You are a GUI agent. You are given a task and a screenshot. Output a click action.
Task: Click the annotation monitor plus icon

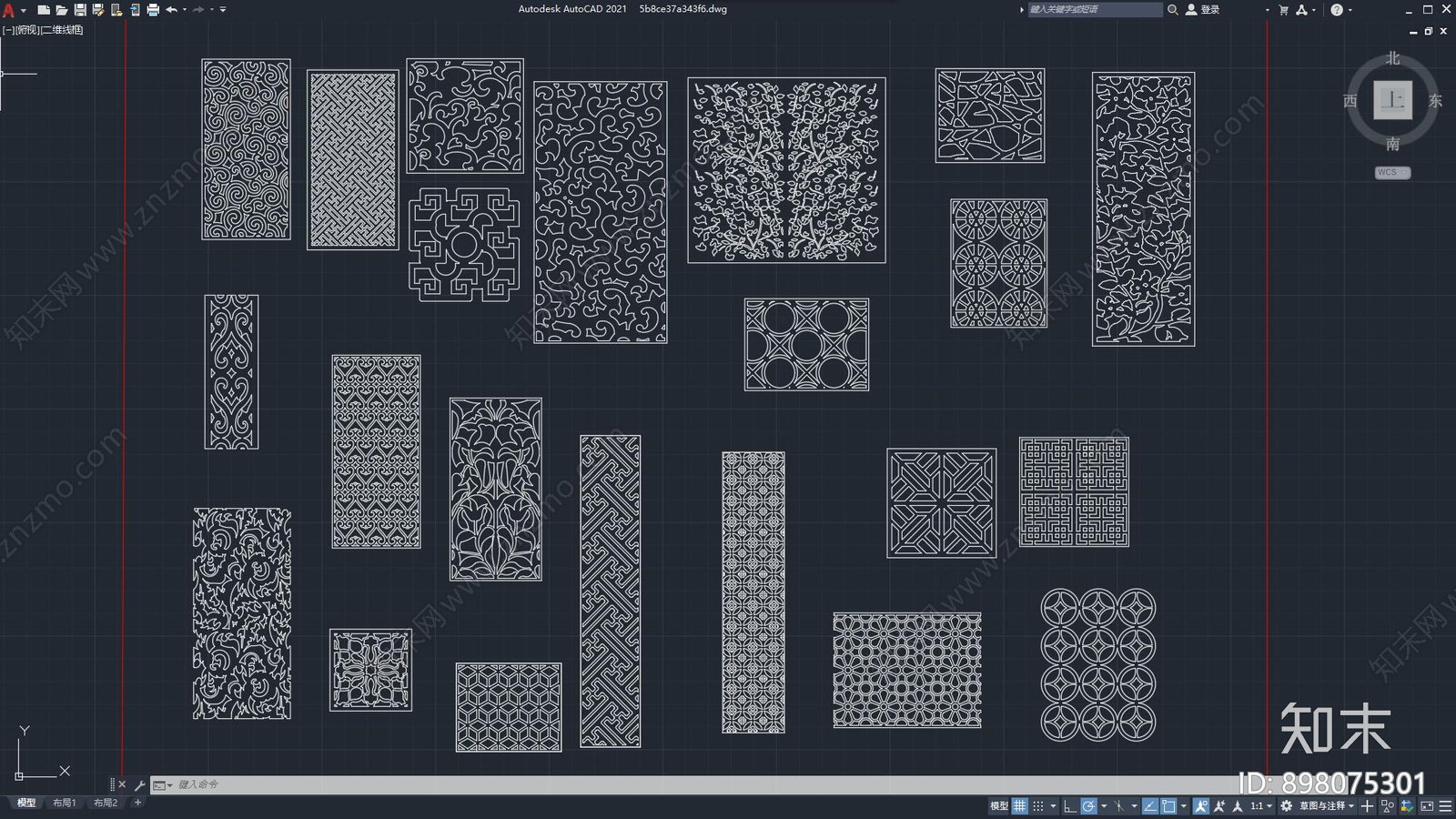[x=1367, y=805]
